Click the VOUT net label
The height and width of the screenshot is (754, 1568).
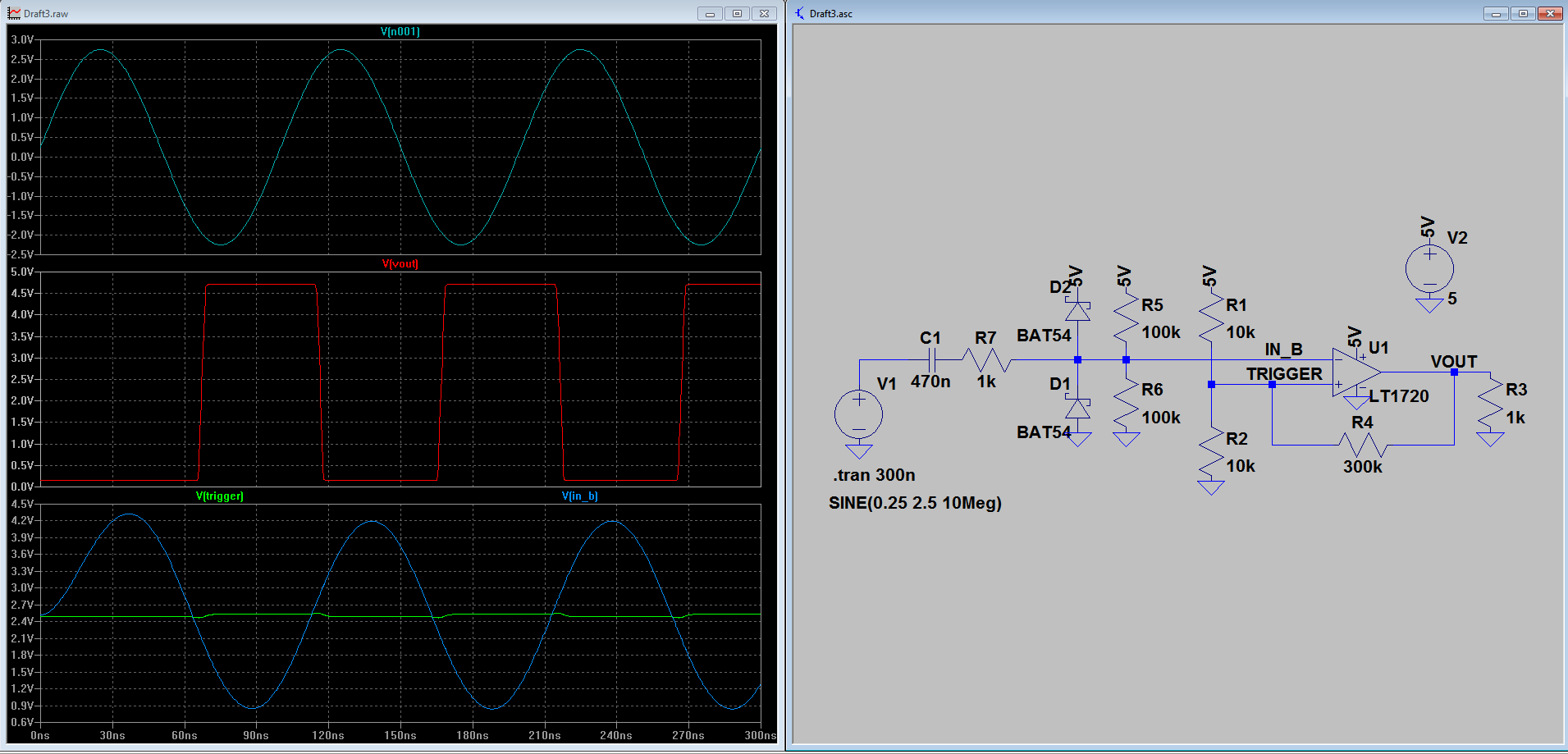pos(1454,362)
